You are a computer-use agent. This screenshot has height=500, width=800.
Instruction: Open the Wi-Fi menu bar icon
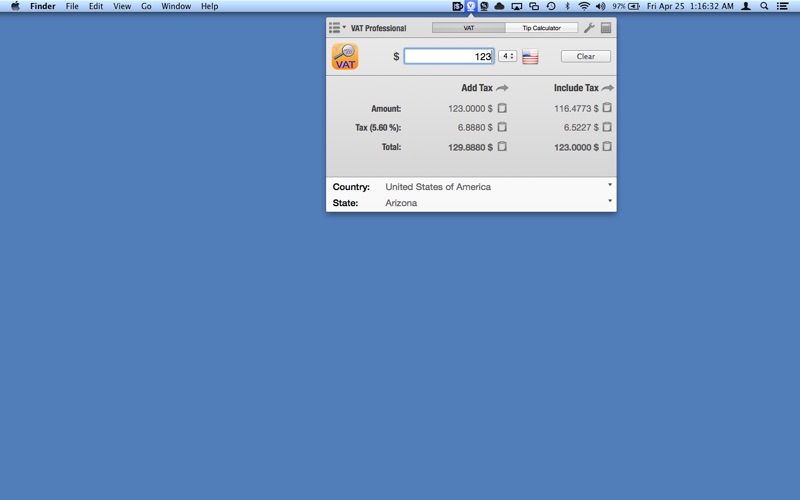coord(584,6)
